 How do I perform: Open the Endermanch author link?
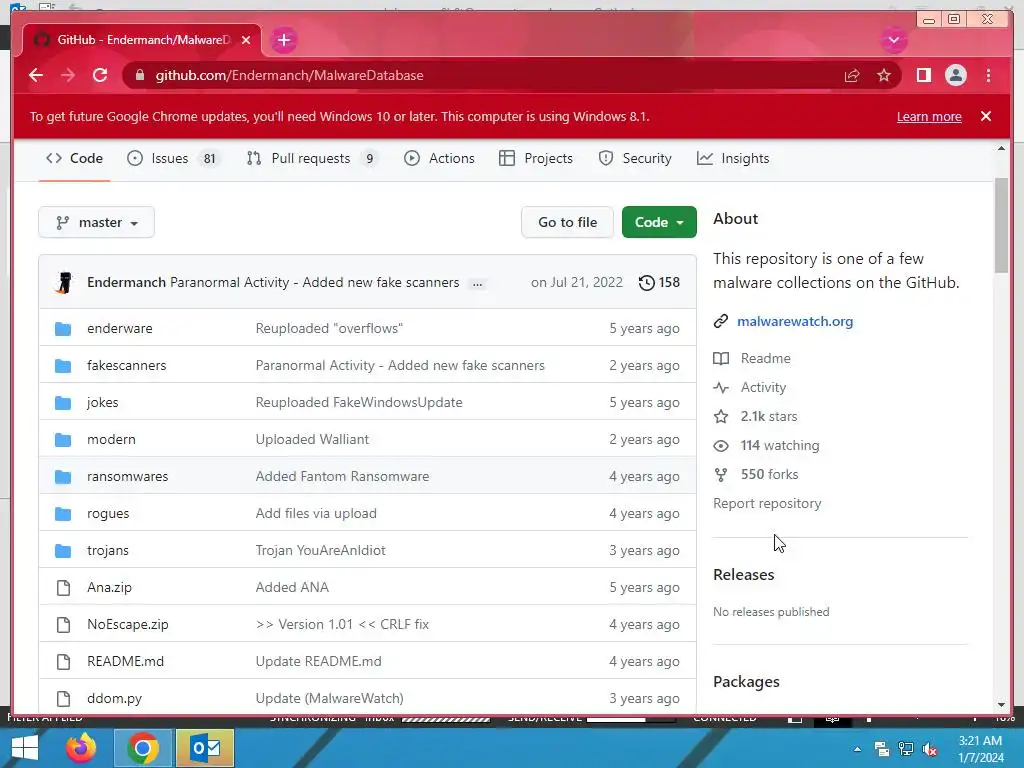pyautogui.click(x=126, y=282)
